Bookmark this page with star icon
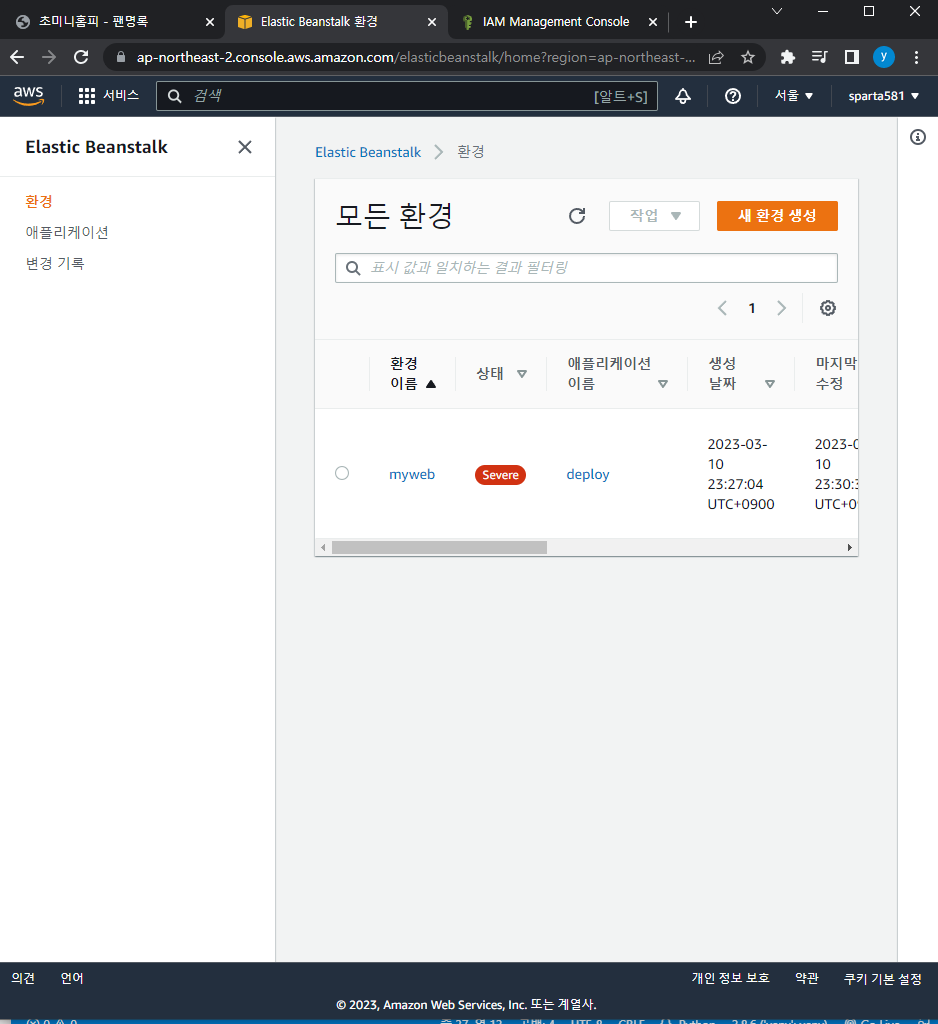Screen dimensions: 938x1024 (x=748, y=57)
